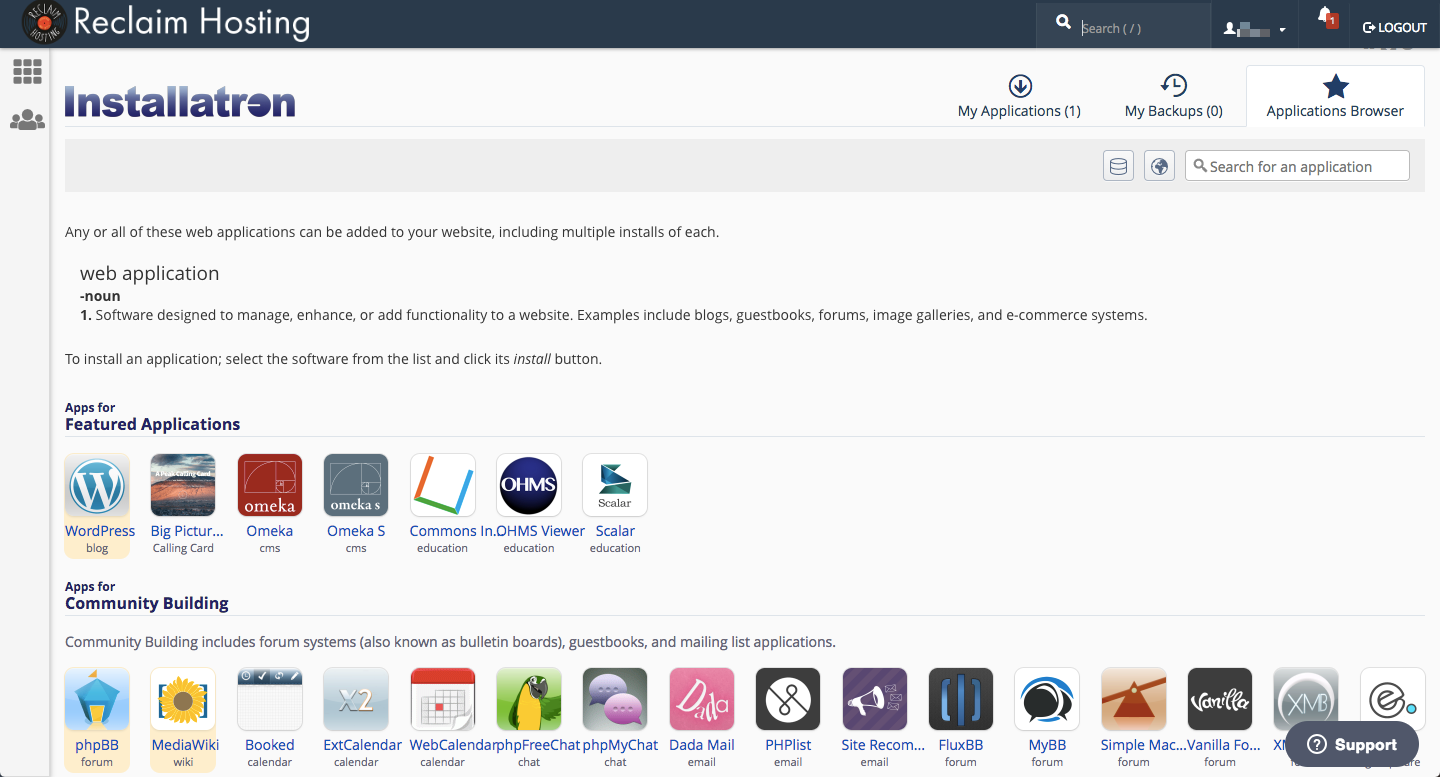Click the OHMS Viewer text link
1440x777 pixels.
coord(541,531)
